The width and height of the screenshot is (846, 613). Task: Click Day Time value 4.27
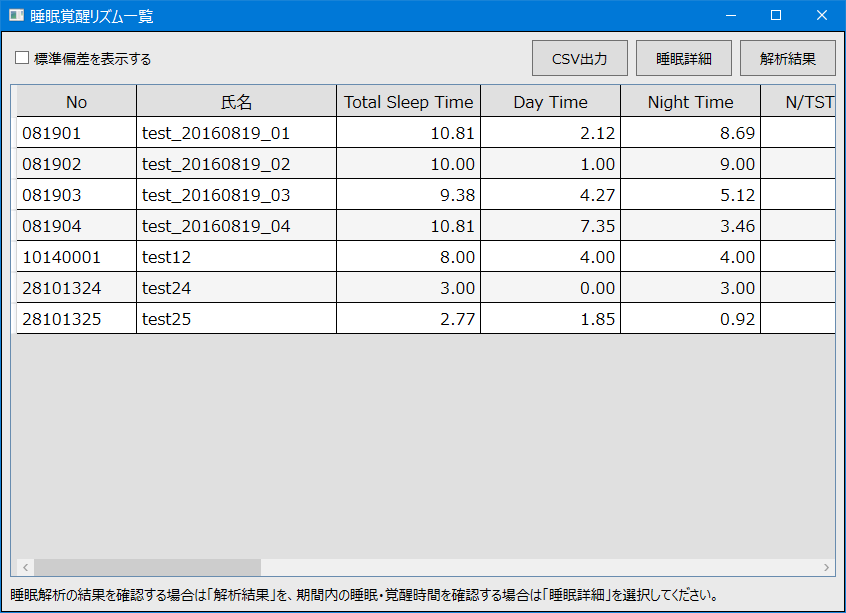pyautogui.click(x=550, y=194)
